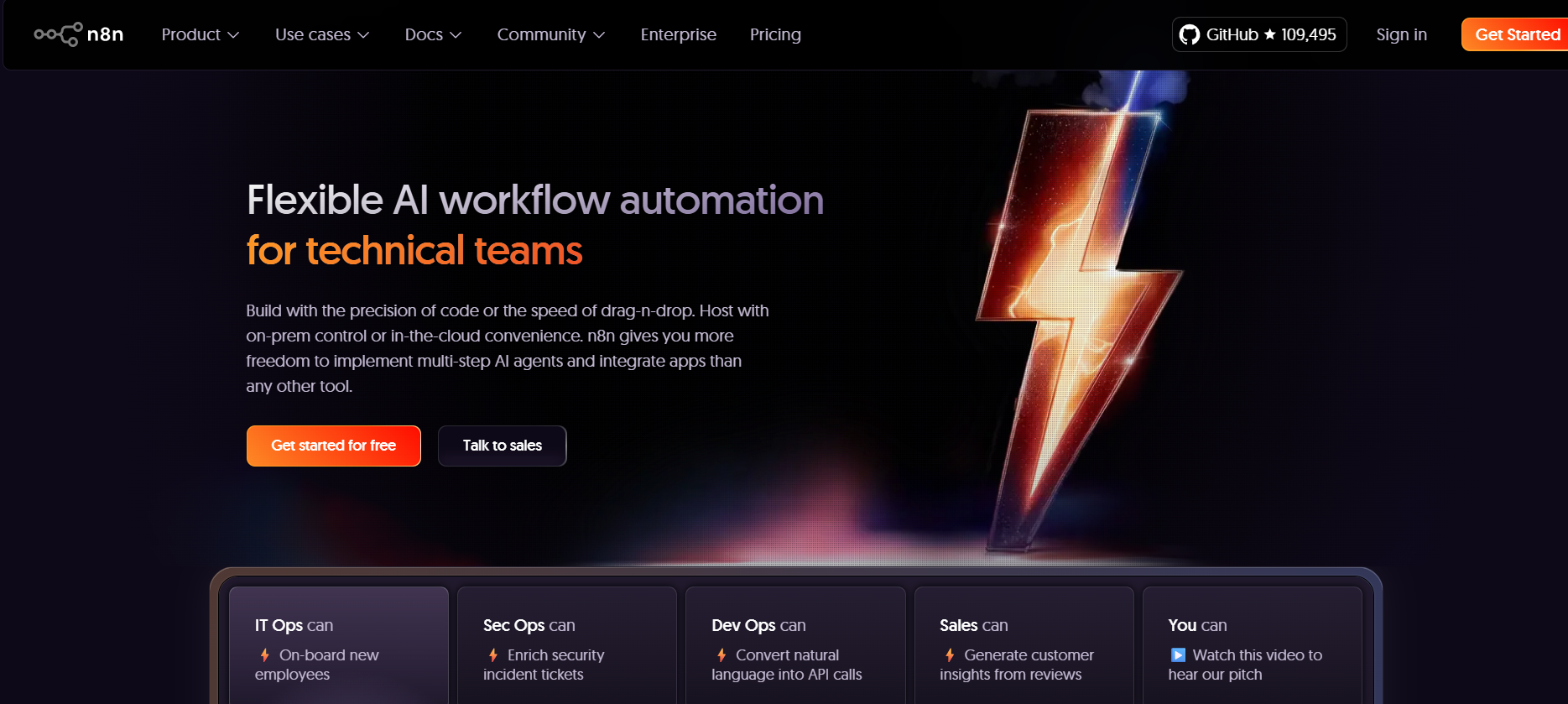This screenshot has width=1568, height=704.
Task: Expand the Use cases chevron
Action: click(x=363, y=35)
